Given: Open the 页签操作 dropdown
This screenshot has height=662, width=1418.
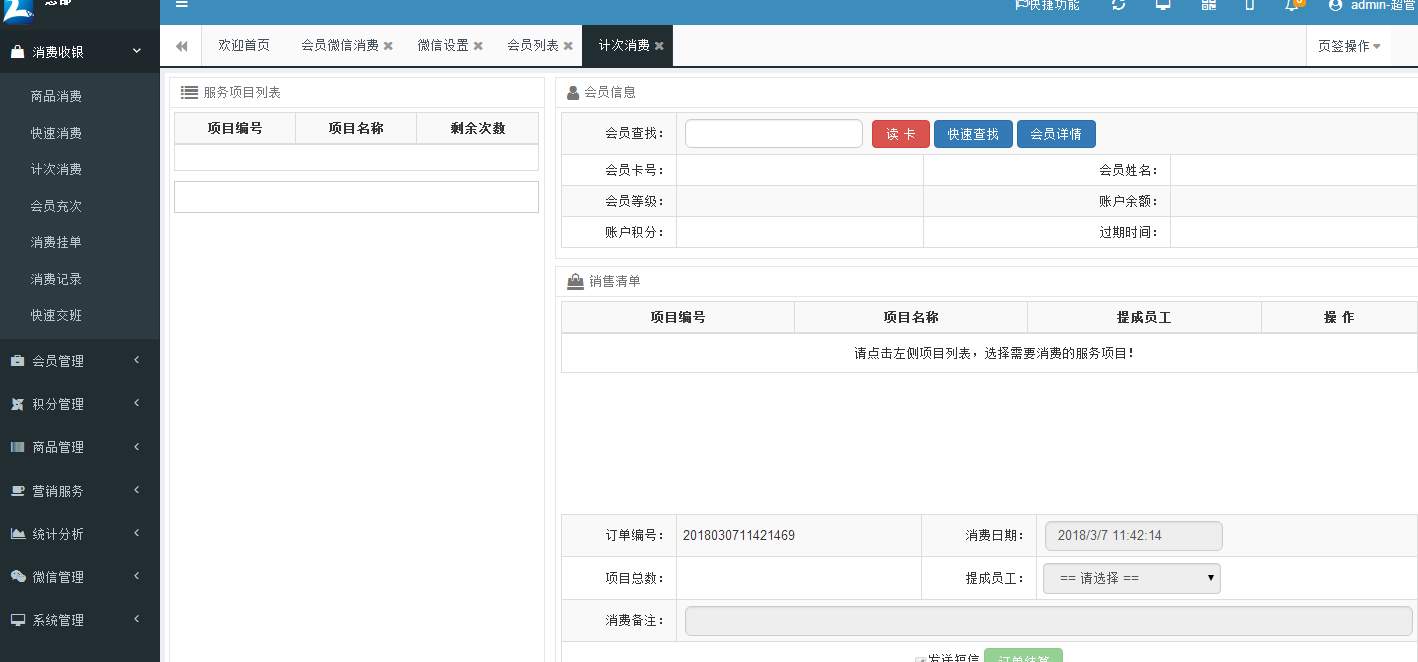Looking at the screenshot, I should (1348, 46).
